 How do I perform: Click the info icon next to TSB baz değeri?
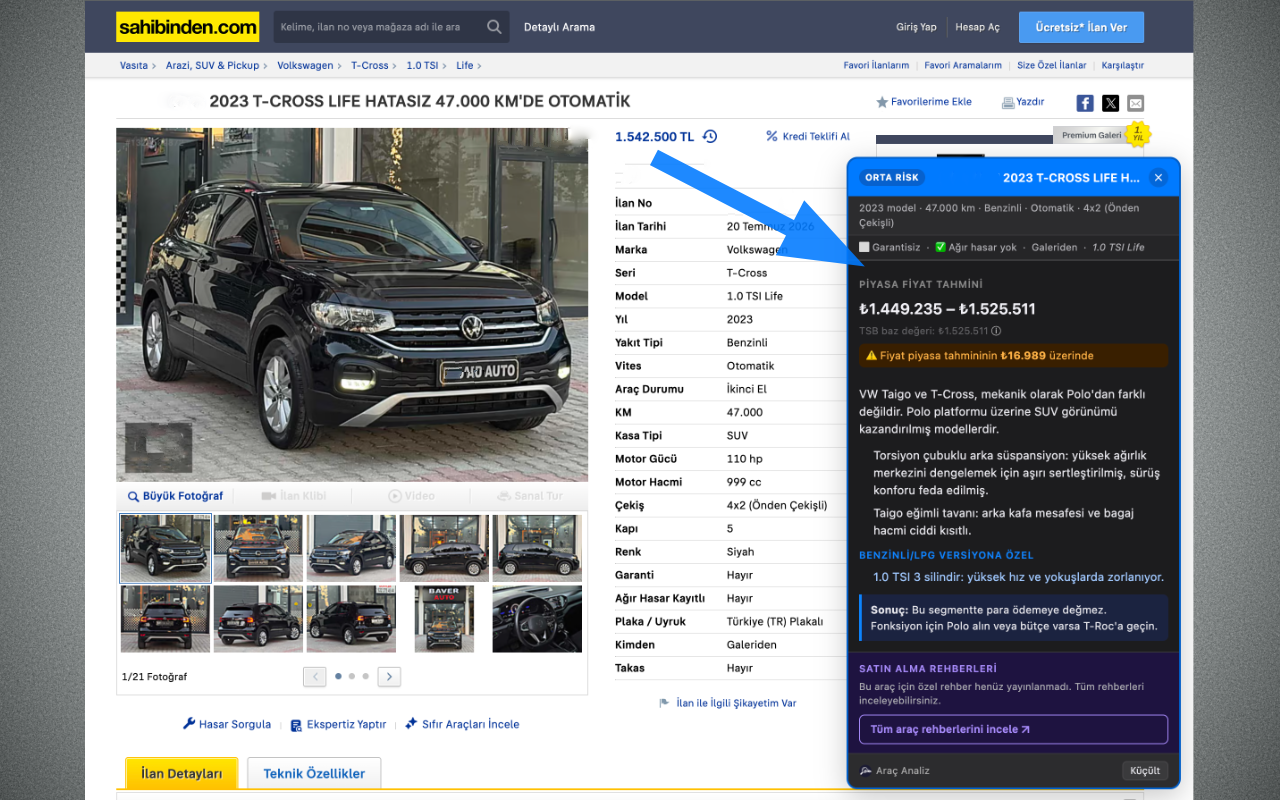(x=996, y=331)
